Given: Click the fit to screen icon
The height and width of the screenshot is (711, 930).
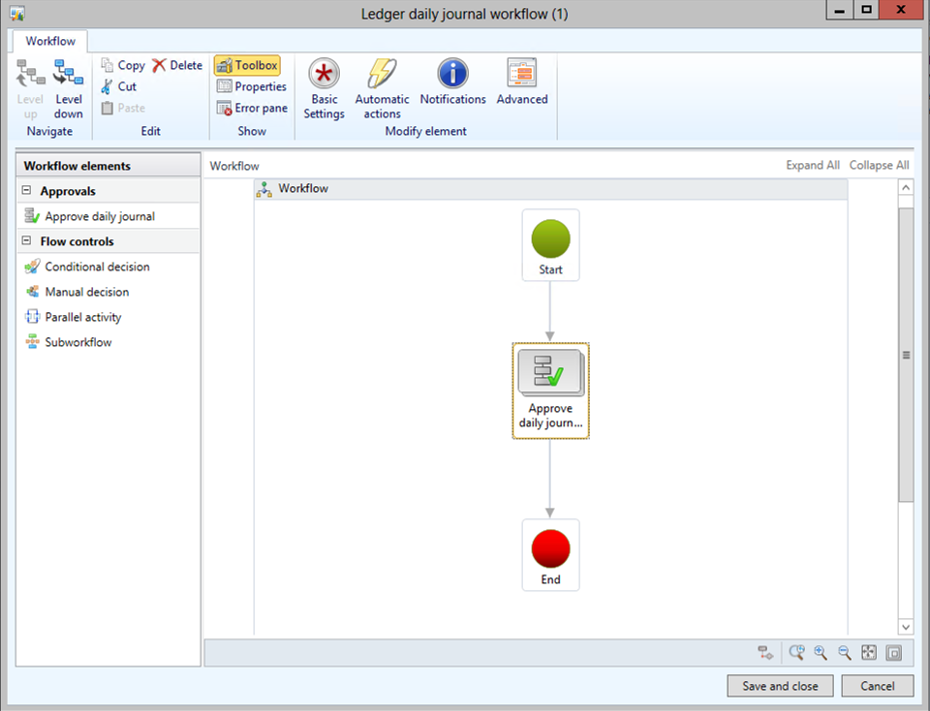Looking at the screenshot, I should tap(869, 653).
